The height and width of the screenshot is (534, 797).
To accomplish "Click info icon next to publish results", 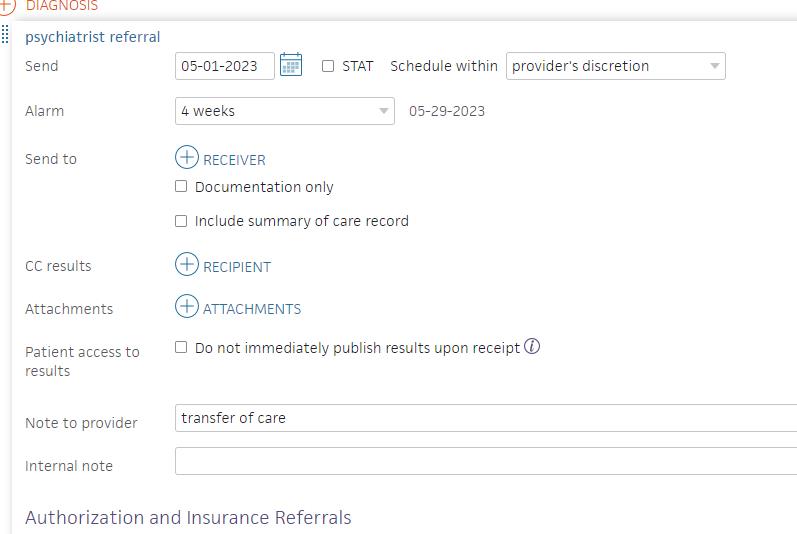I will pos(532,347).
